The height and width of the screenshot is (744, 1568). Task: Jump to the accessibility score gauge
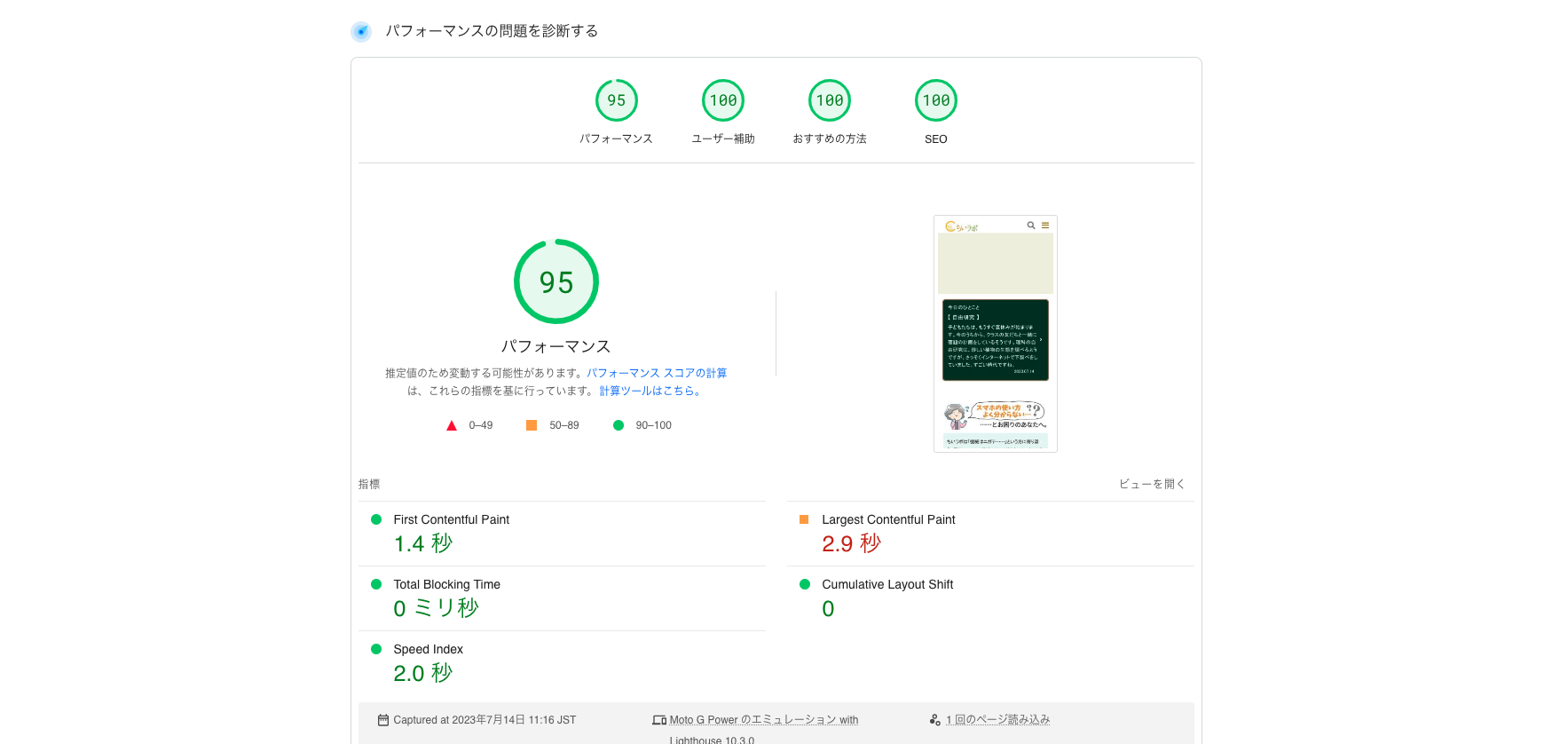(x=722, y=101)
